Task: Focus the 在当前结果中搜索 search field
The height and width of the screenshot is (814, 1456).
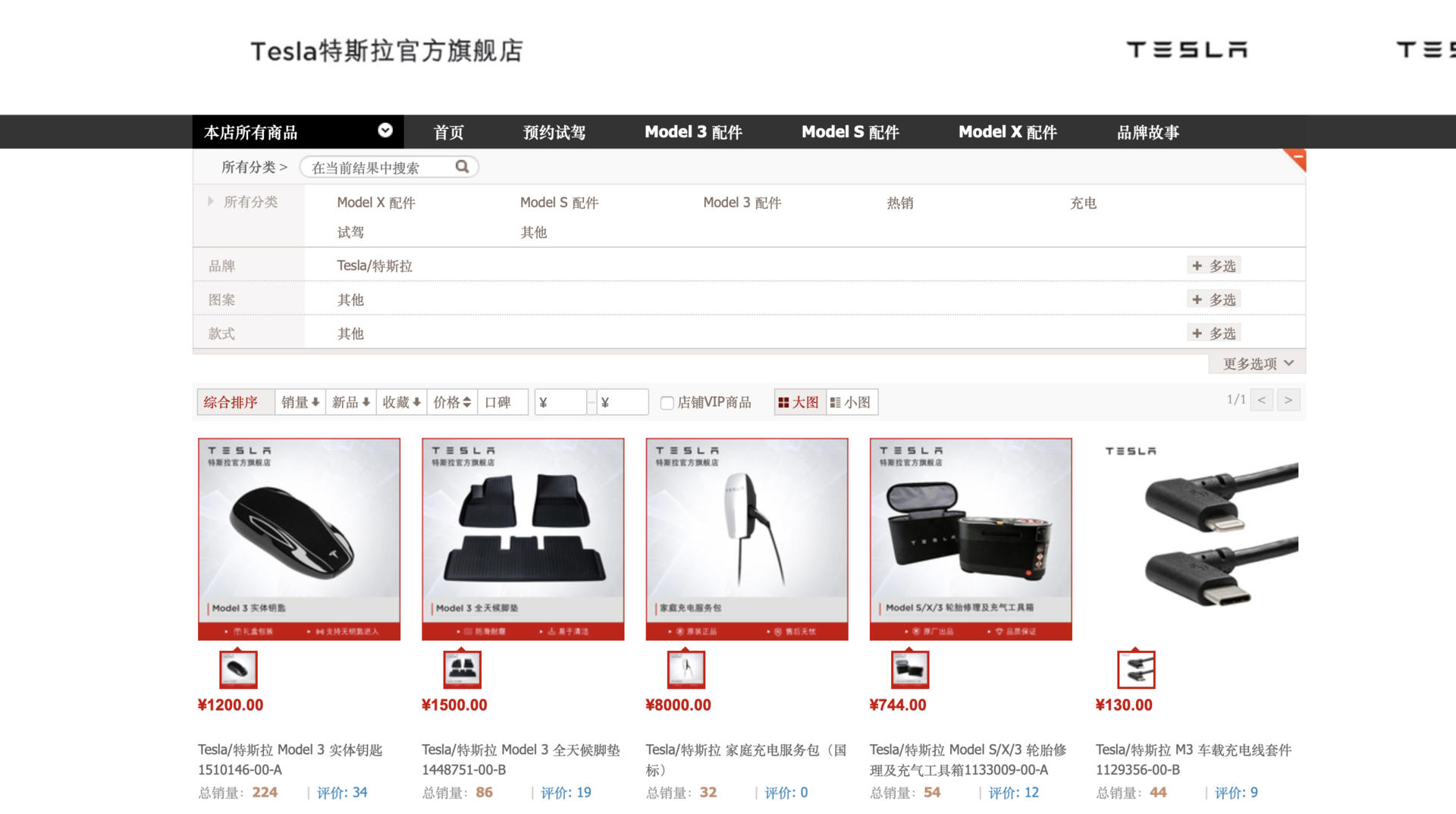Action: 388,167
